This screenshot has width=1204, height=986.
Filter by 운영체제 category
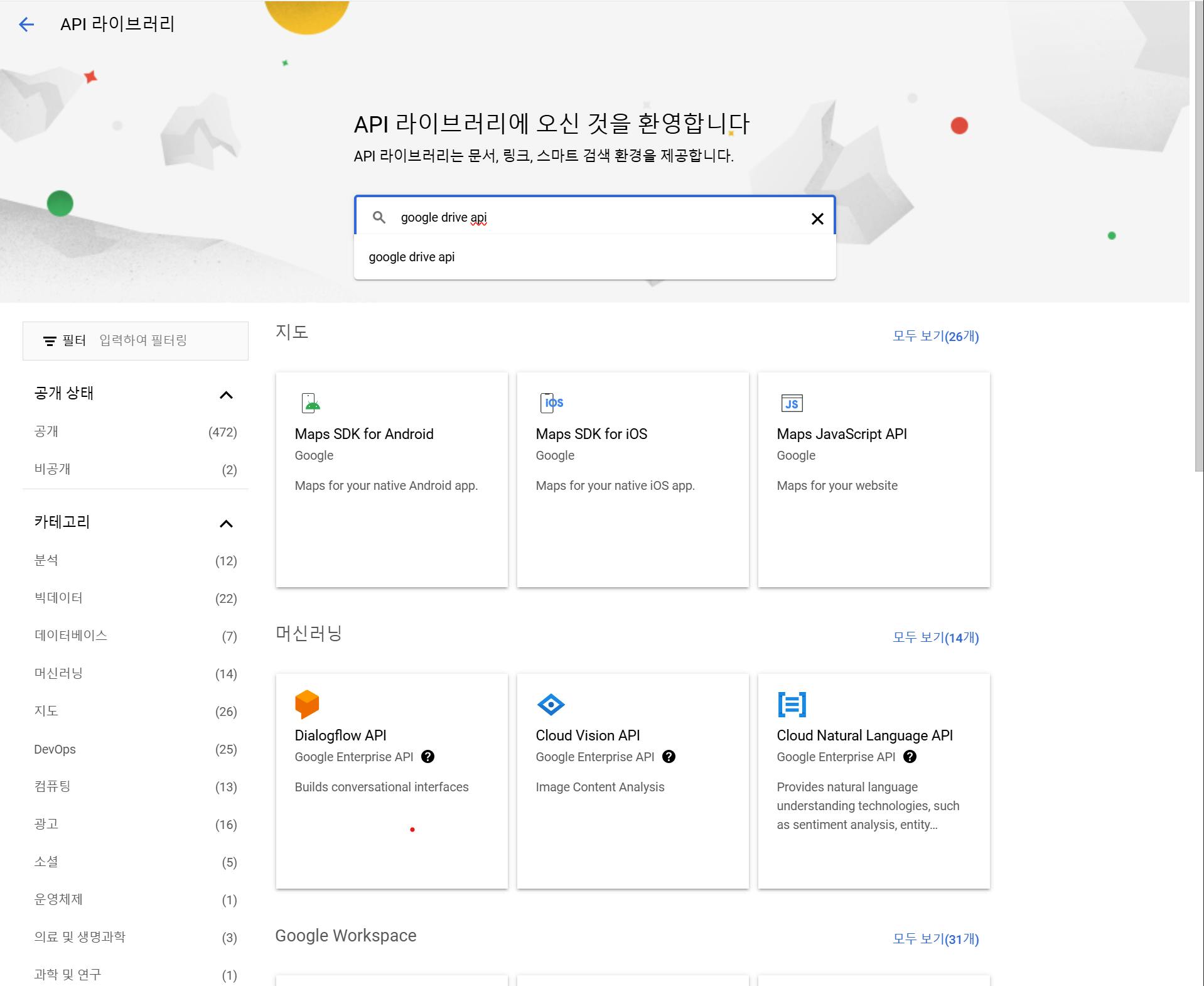136,900
